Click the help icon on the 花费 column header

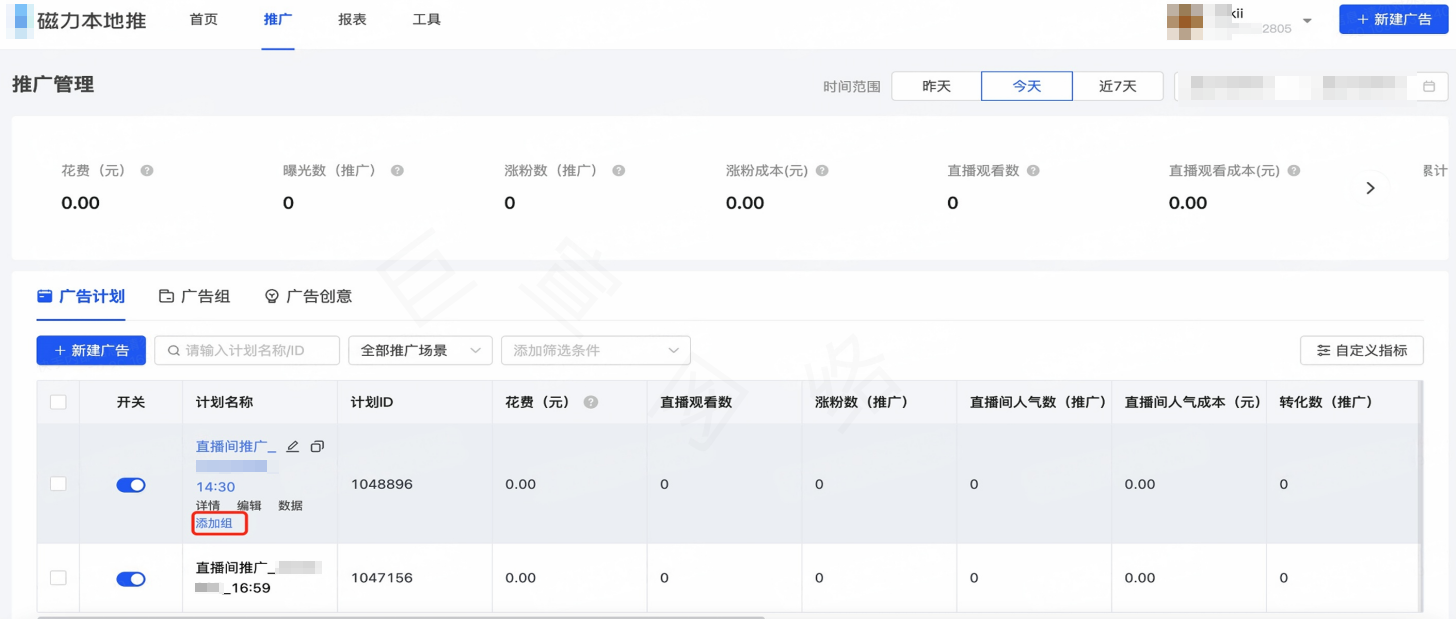click(593, 400)
